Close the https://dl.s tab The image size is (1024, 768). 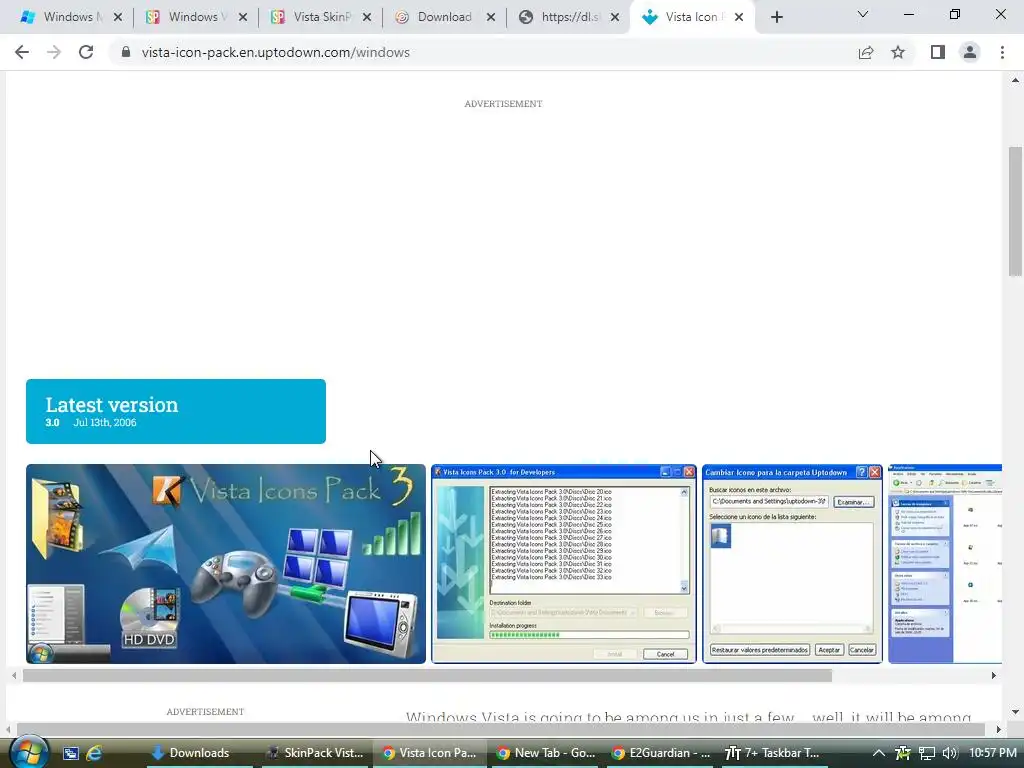point(615,17)
